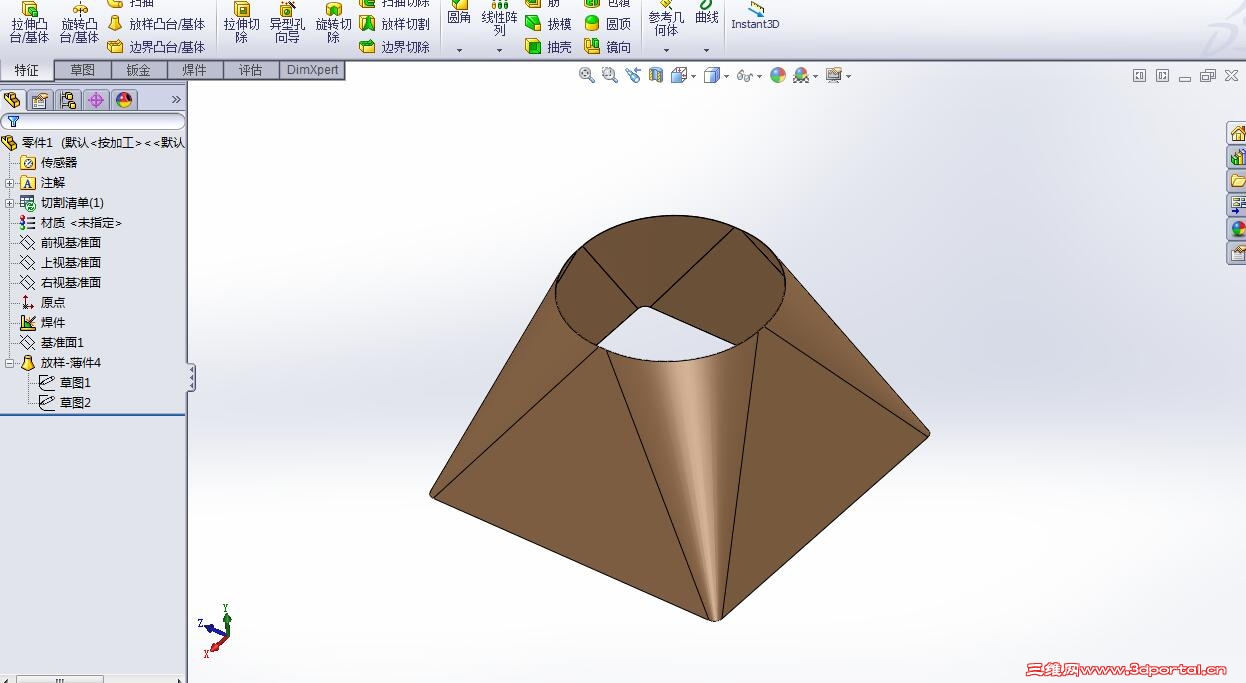
Task: Select the 圆顶 dome tool
Action: click(x=608, y=24)
